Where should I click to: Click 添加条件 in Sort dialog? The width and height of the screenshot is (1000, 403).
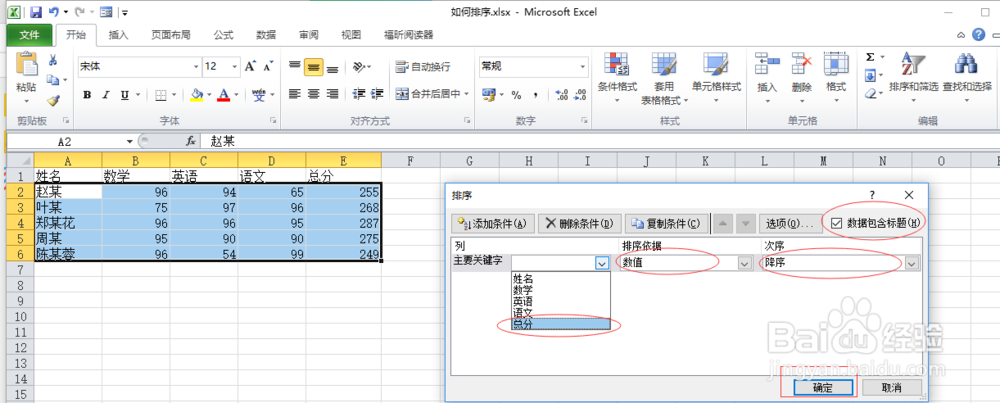(492, 223)
